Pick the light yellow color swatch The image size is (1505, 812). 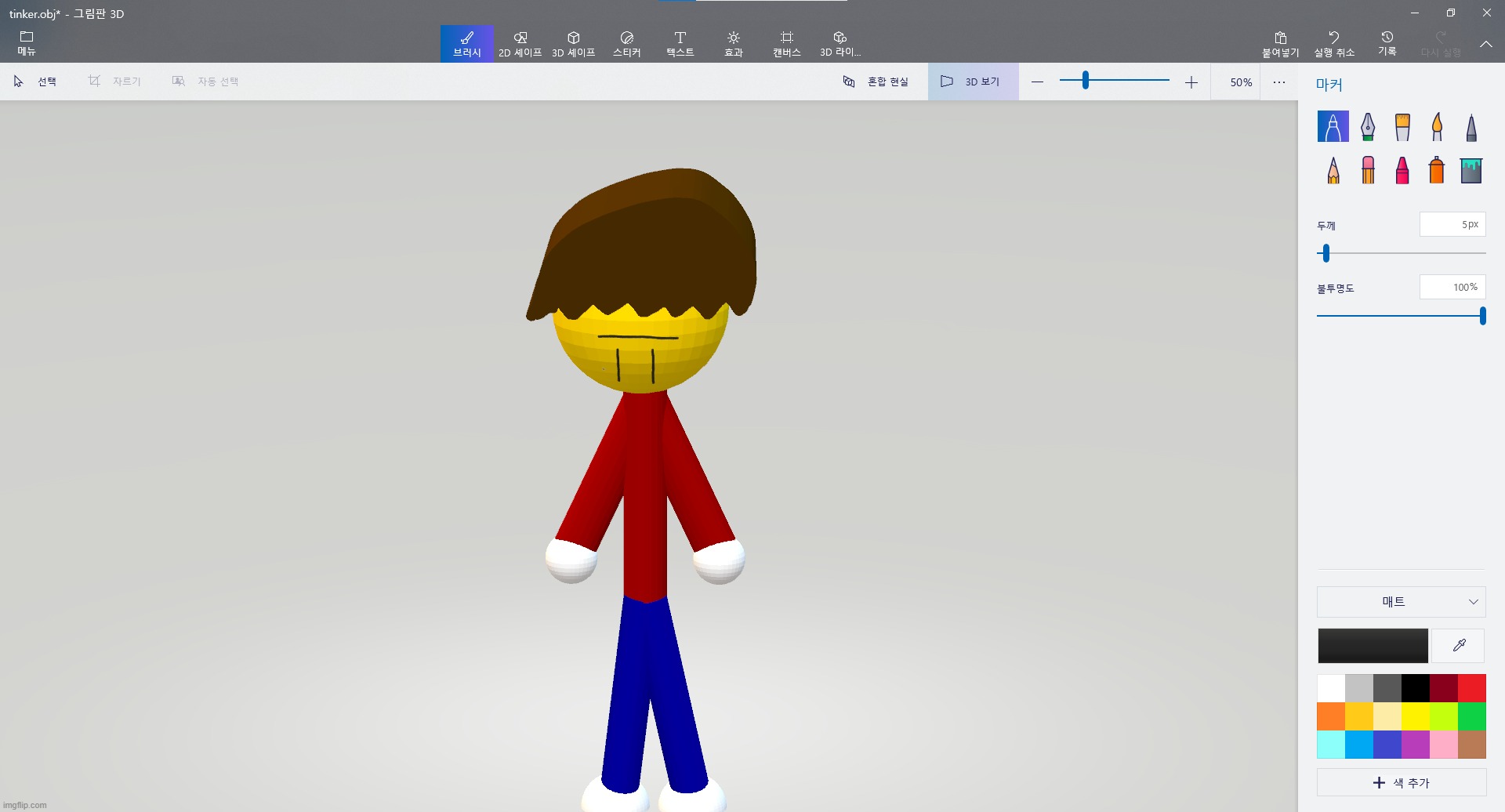point(1387,716)
